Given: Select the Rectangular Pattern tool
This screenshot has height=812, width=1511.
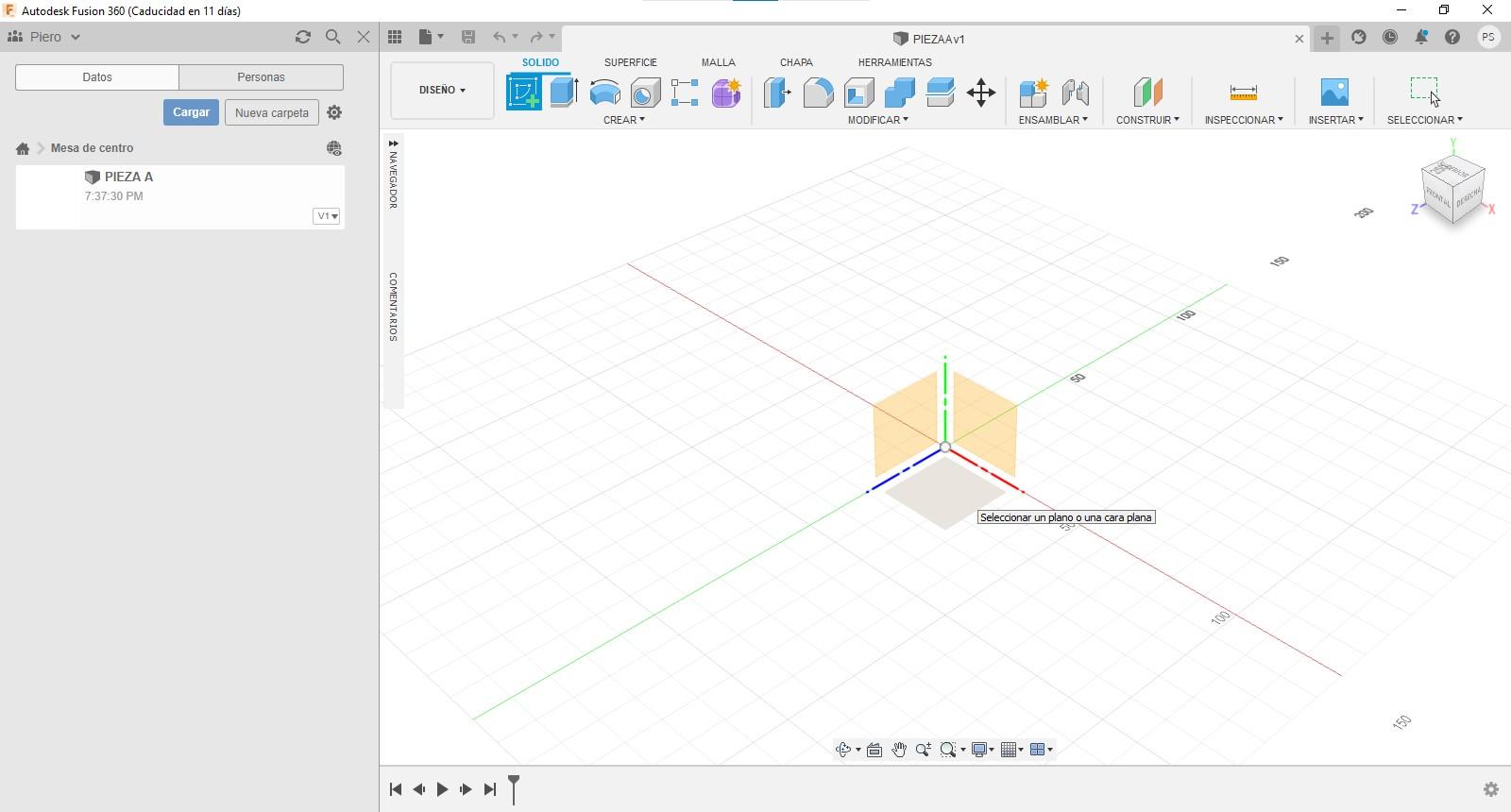Looking at the screenshot, I should [x=685, y=93].
